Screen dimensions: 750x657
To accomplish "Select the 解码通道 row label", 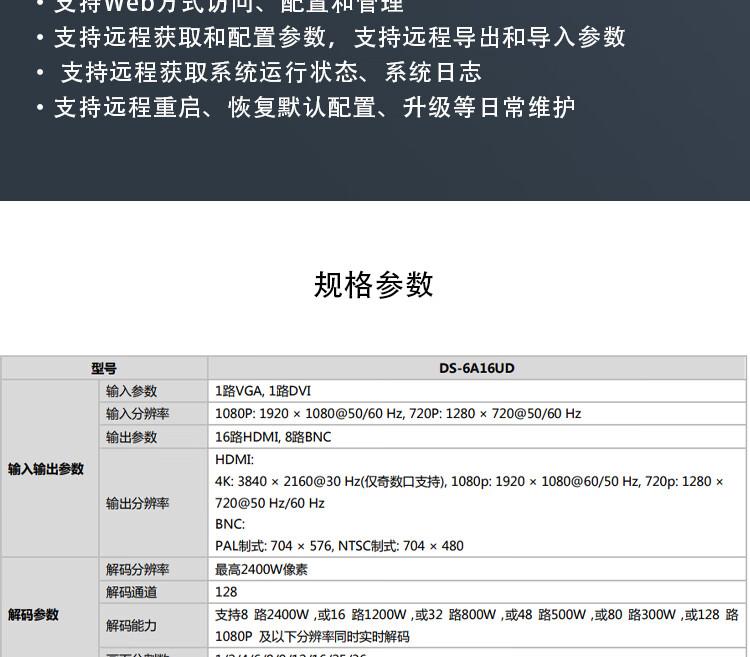I will (131, 592).
